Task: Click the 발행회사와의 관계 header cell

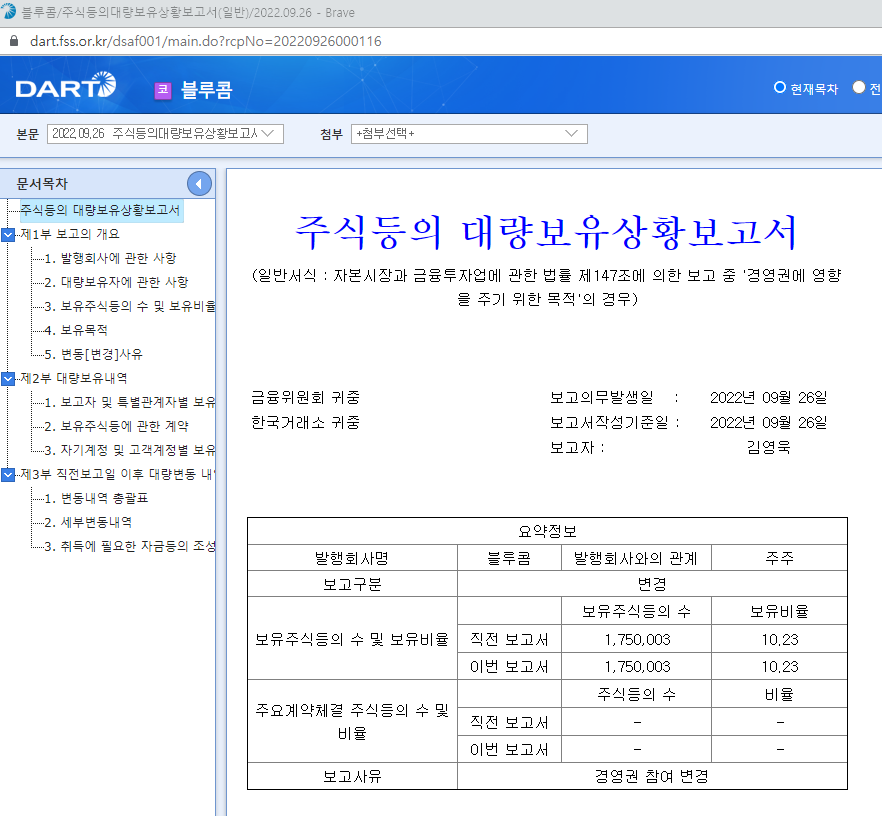Action: coord(636,558)
